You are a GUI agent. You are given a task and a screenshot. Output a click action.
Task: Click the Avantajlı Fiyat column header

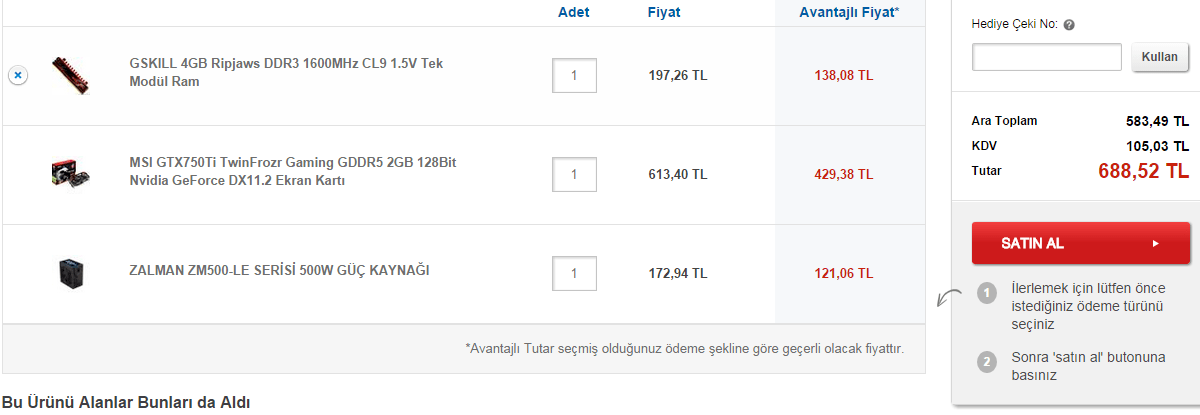click(x=849, y=13)
